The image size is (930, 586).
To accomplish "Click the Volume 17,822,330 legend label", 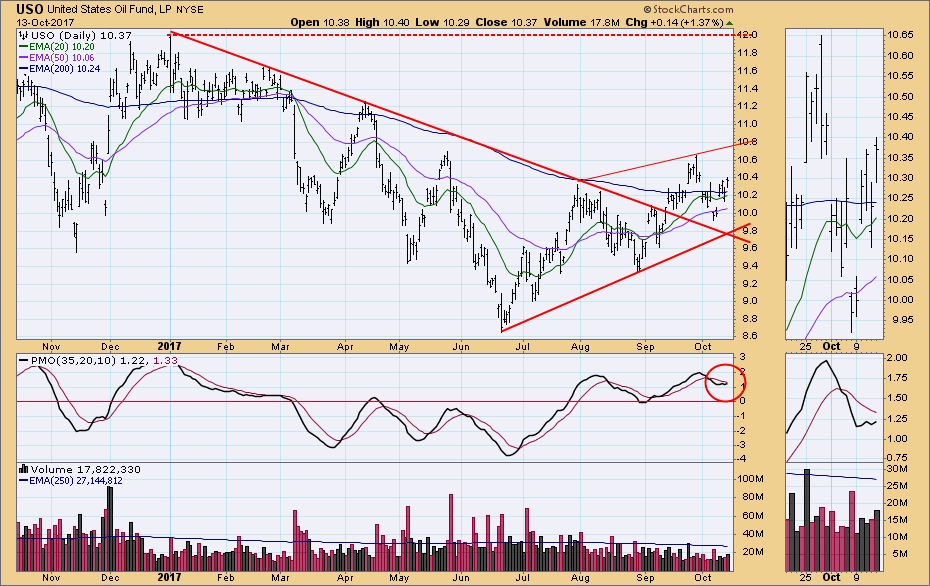I will click(x=86, y=470).
